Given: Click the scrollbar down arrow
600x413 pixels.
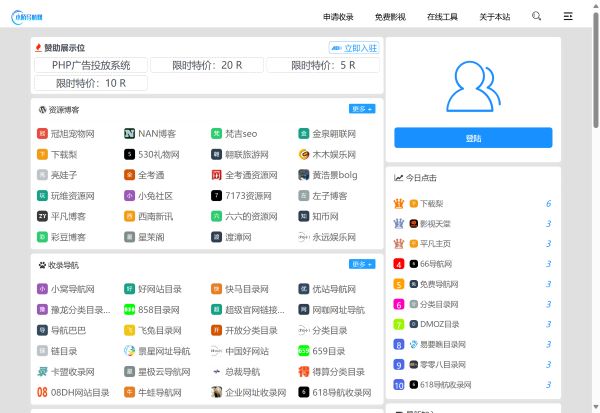Looking at the screenshot, I should coord(596,408).
